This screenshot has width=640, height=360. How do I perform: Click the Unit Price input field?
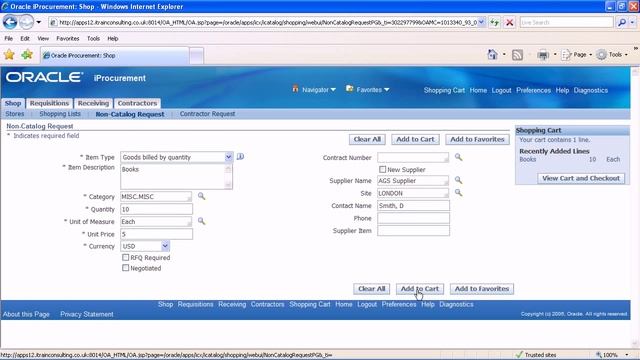[156, 234]
